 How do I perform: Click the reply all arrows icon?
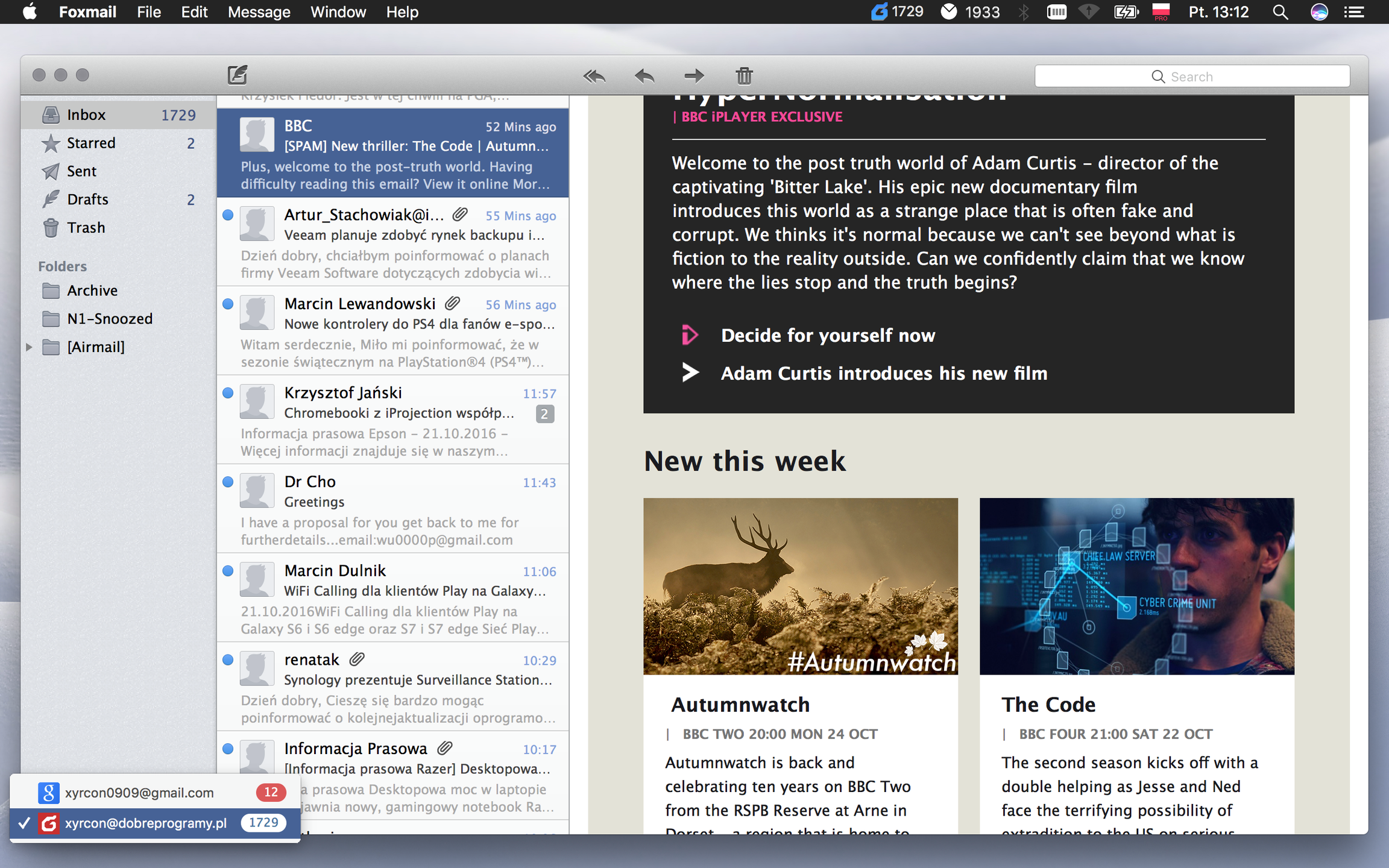594,76
